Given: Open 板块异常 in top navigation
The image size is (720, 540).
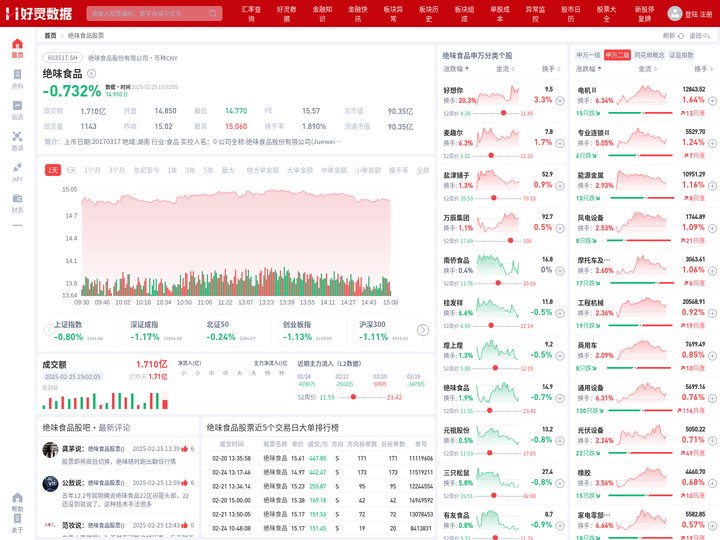Looking at the screenshot, I should coord(393,14).
